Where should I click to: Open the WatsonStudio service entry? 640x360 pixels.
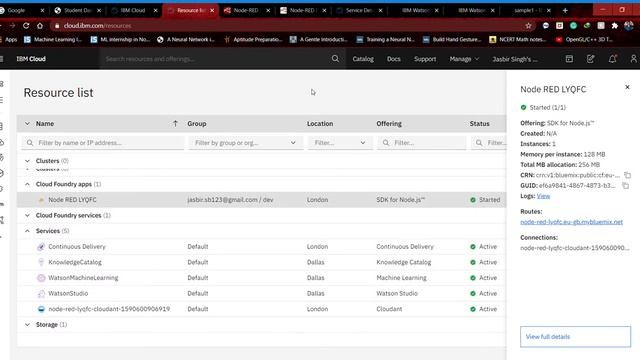coord(68,293)
